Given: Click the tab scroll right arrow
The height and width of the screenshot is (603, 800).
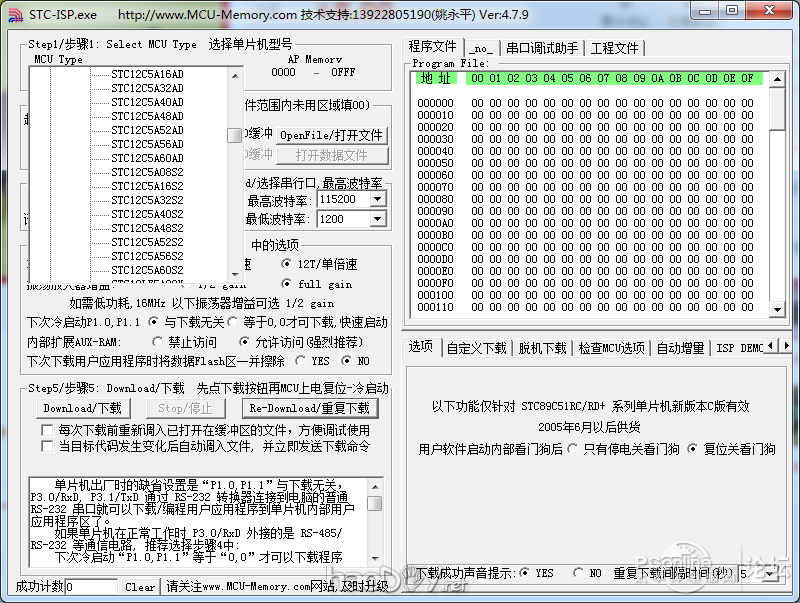Looking at the screenshot, I should pos(787,348).
